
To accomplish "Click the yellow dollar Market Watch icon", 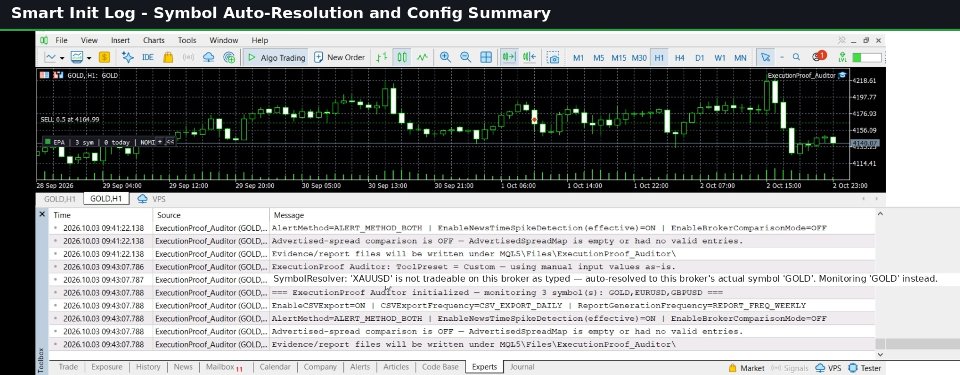I will point(104,57).
